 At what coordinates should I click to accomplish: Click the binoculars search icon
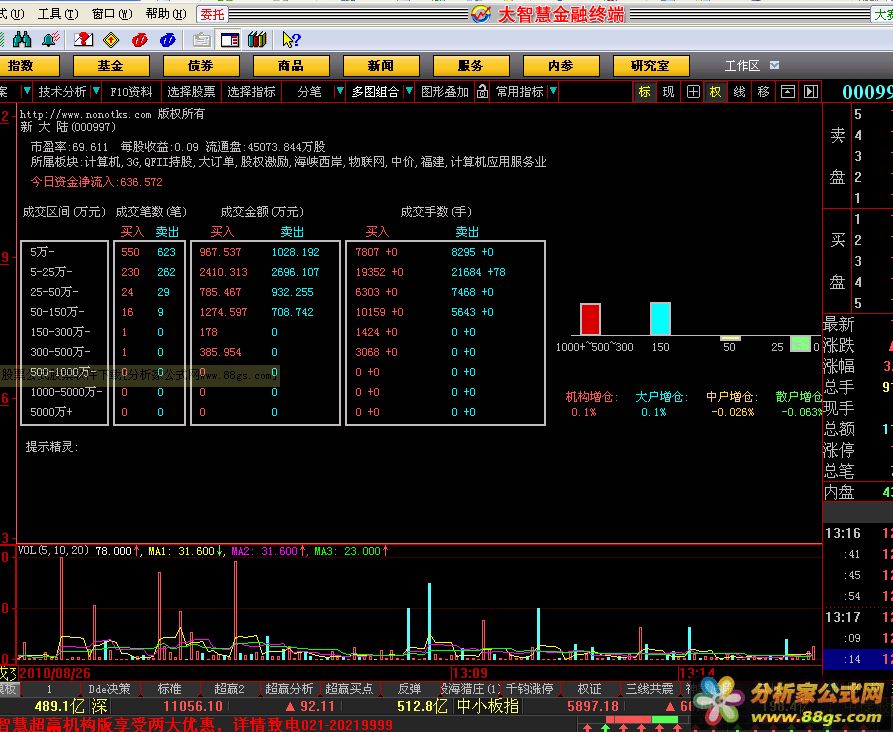click(22, 39)
